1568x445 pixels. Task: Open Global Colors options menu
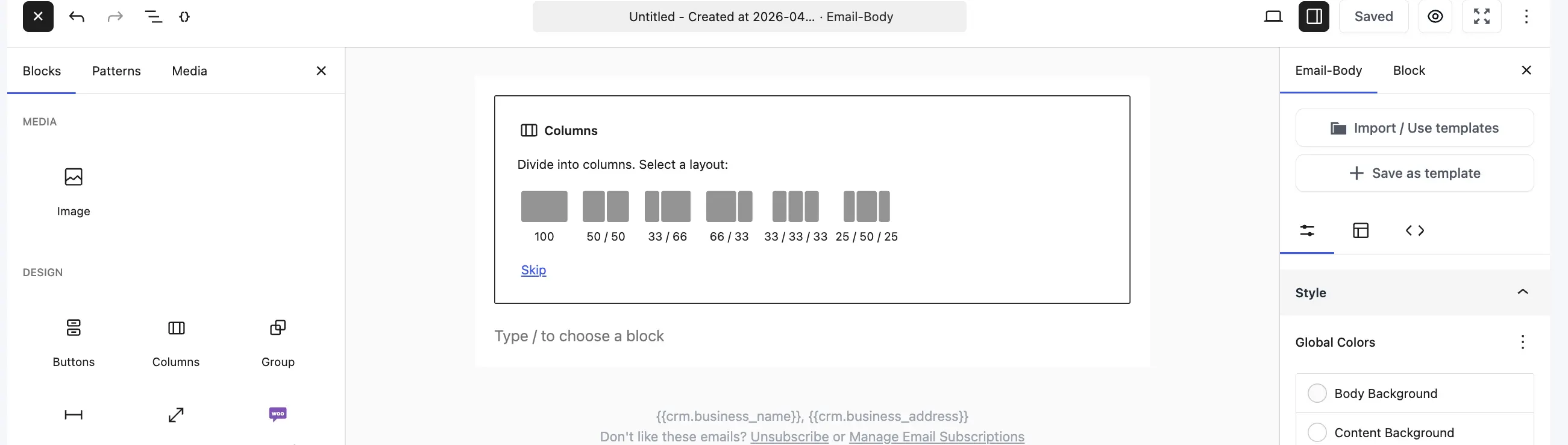1522,342
